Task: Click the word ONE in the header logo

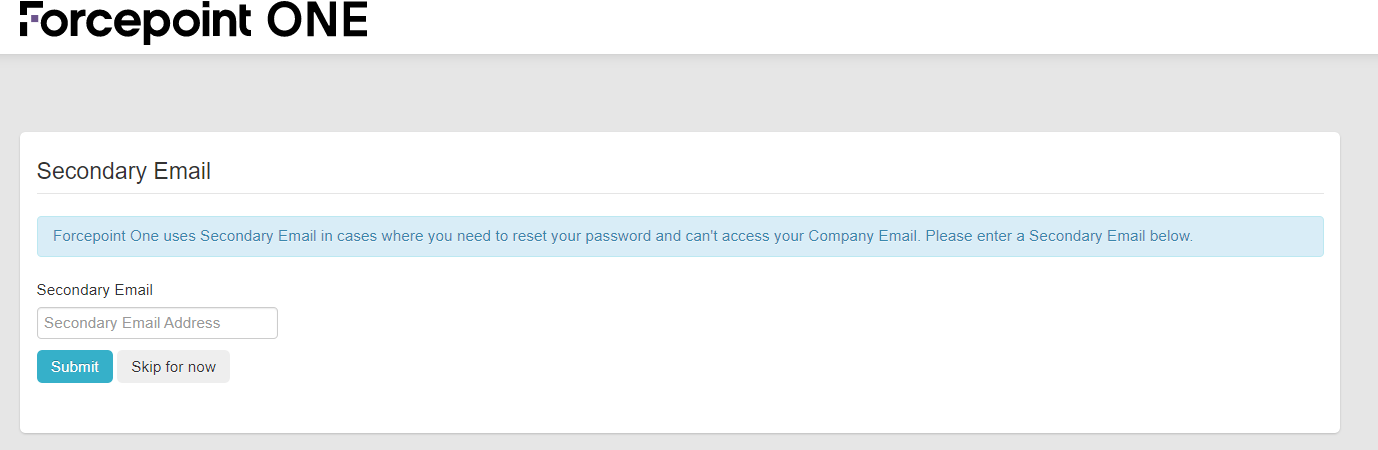Action: coord(317,20)
